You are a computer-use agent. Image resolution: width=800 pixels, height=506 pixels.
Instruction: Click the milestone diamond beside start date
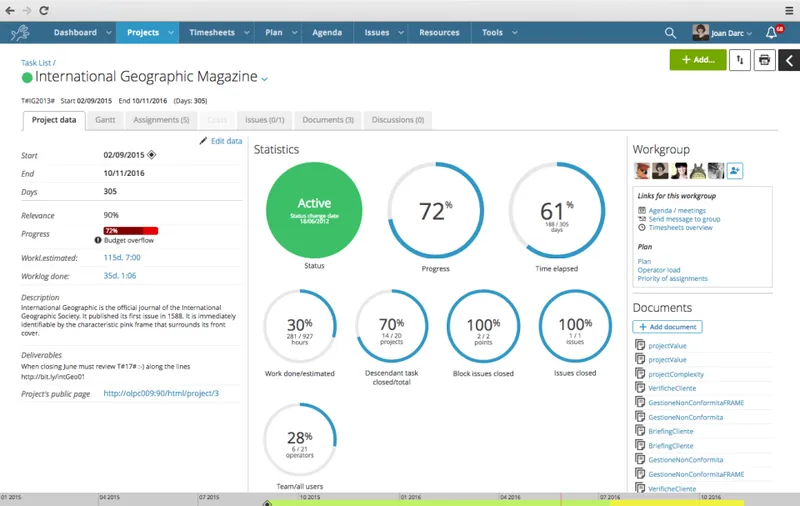point(152,155)
